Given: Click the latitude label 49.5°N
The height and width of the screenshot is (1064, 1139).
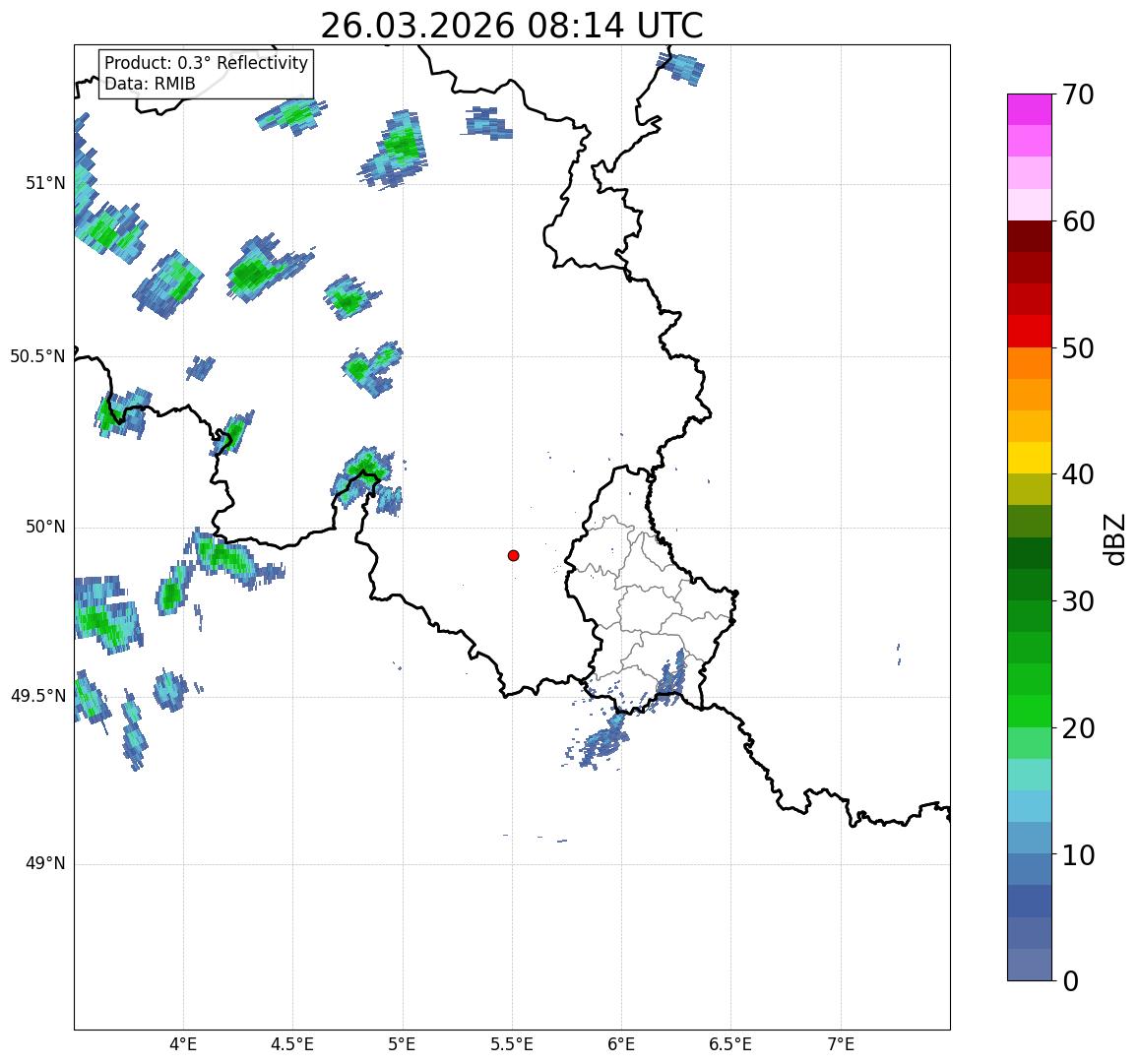Looking at the screenshot, I should tap(37, 696).
